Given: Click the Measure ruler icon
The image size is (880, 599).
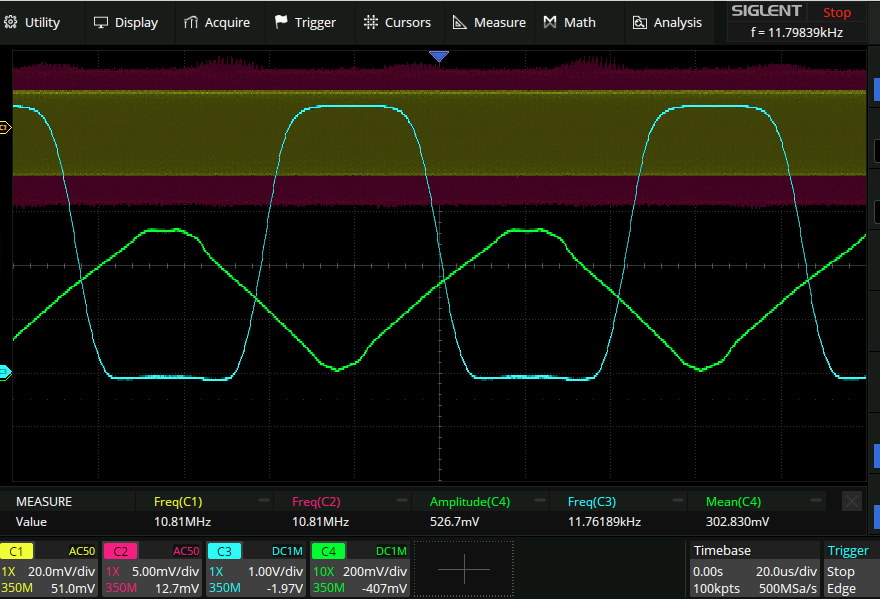Looking at the screenshot, I should tap(460, 22).
